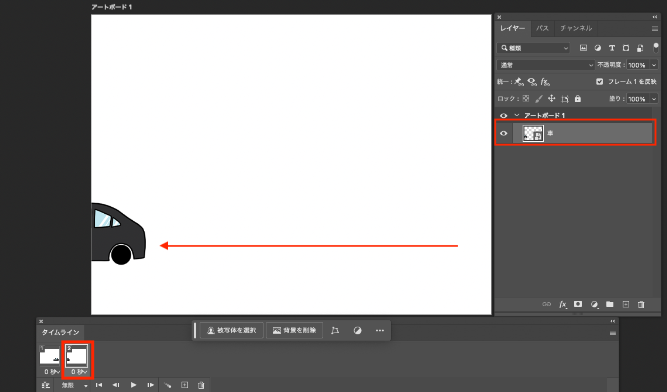The height and width of the screenshot is (392, 667).
Task: Open frame 2 delay time dropdown
Action: tap(79, 372)
